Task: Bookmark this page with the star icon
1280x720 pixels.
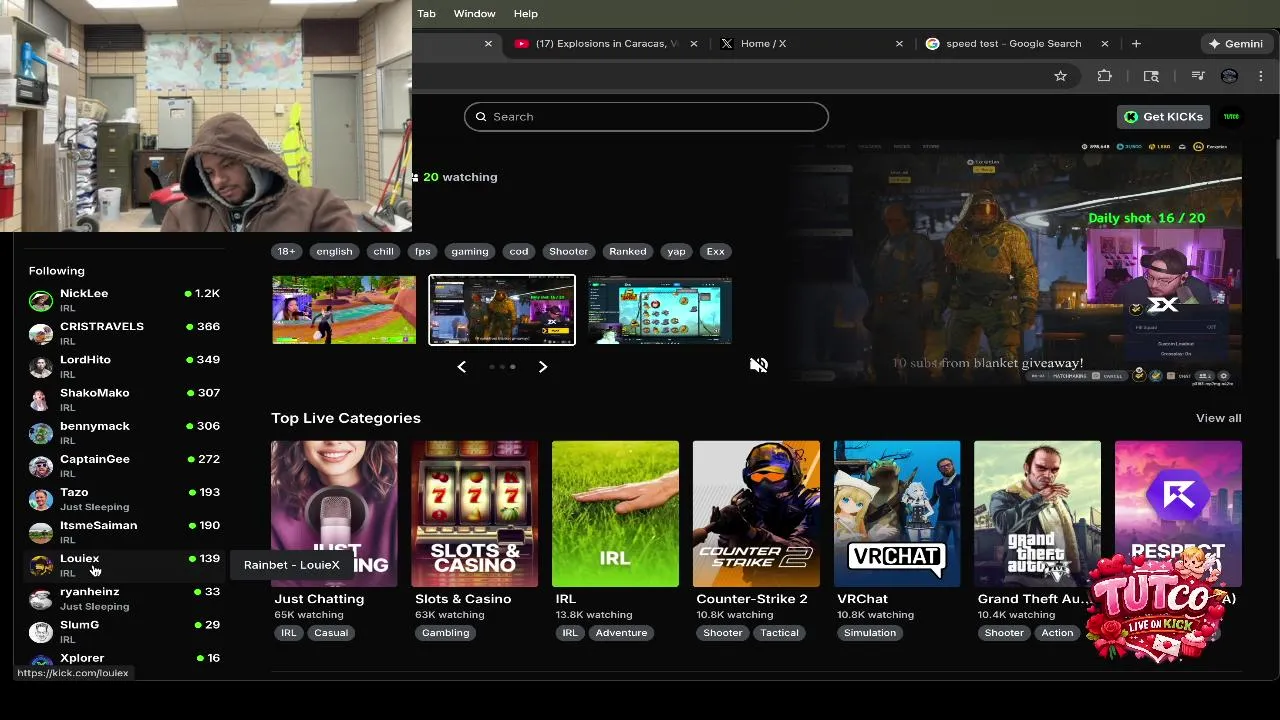Action: (1060, 76)
